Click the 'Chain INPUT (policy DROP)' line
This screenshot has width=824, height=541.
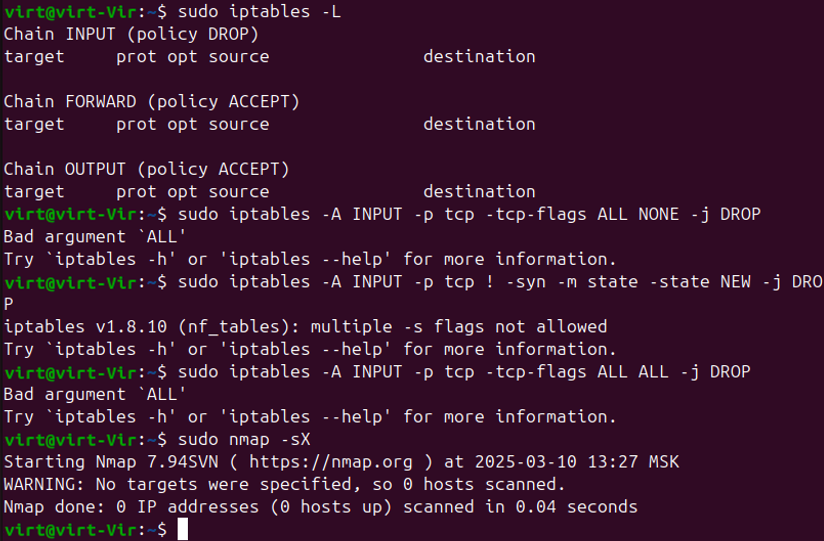tap(131, 34)
